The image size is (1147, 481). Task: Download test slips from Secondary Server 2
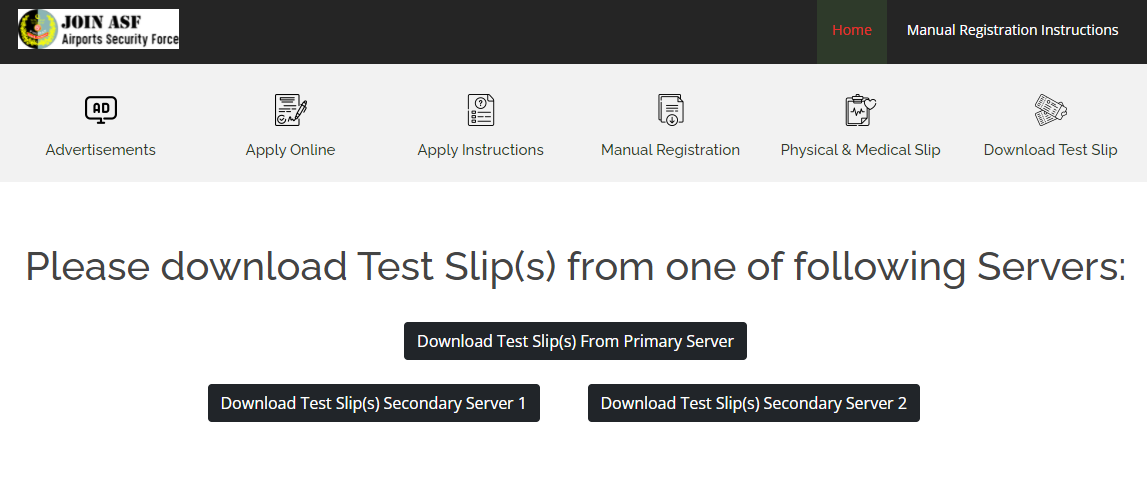pos(753,403)
